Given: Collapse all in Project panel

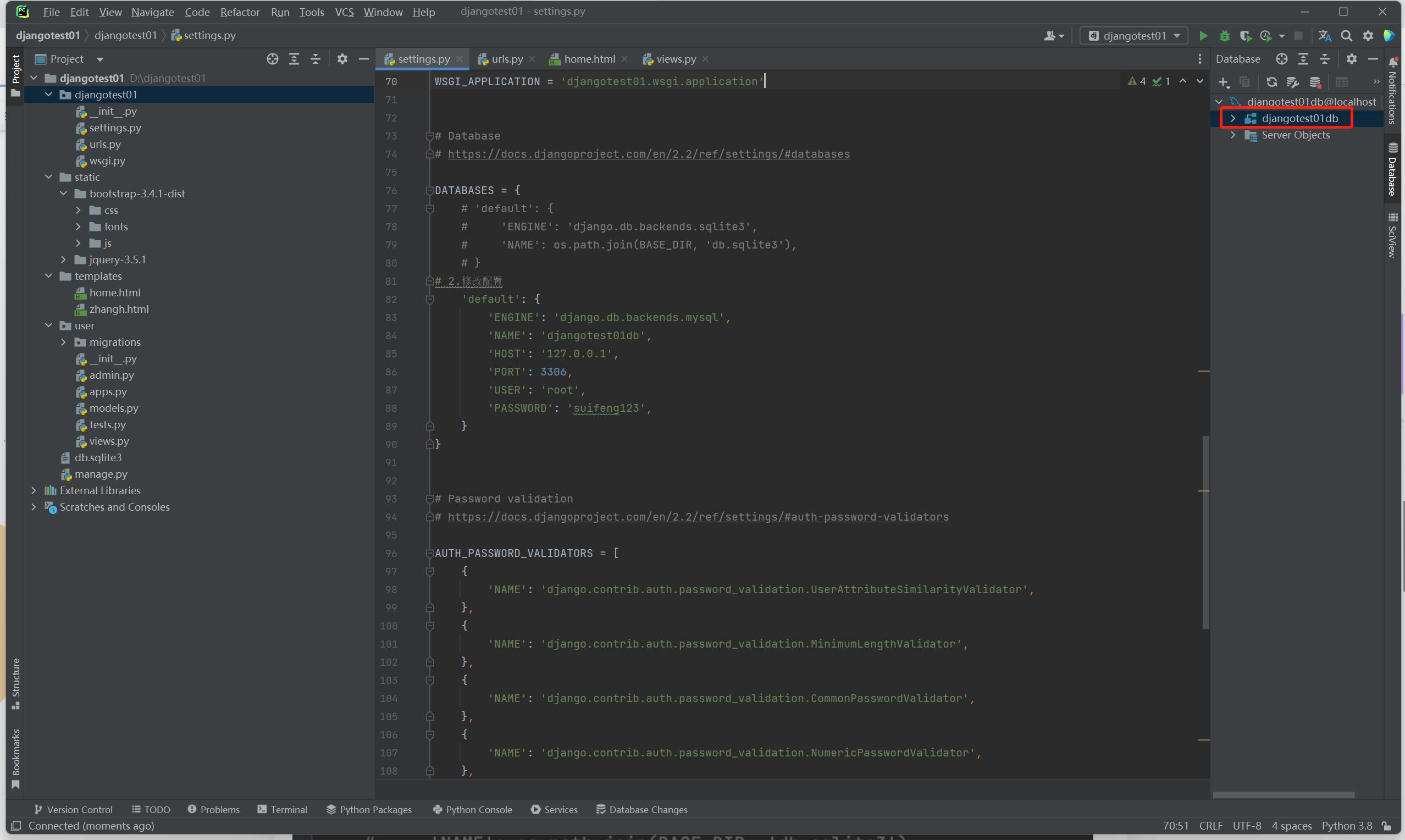Looking at the screenshot, I should pyautogui.click(x=316, y=59).
